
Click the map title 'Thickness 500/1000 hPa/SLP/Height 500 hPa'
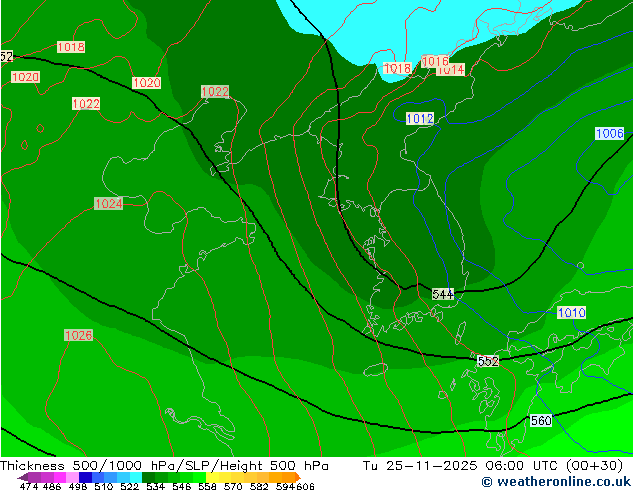click(164, 466)
